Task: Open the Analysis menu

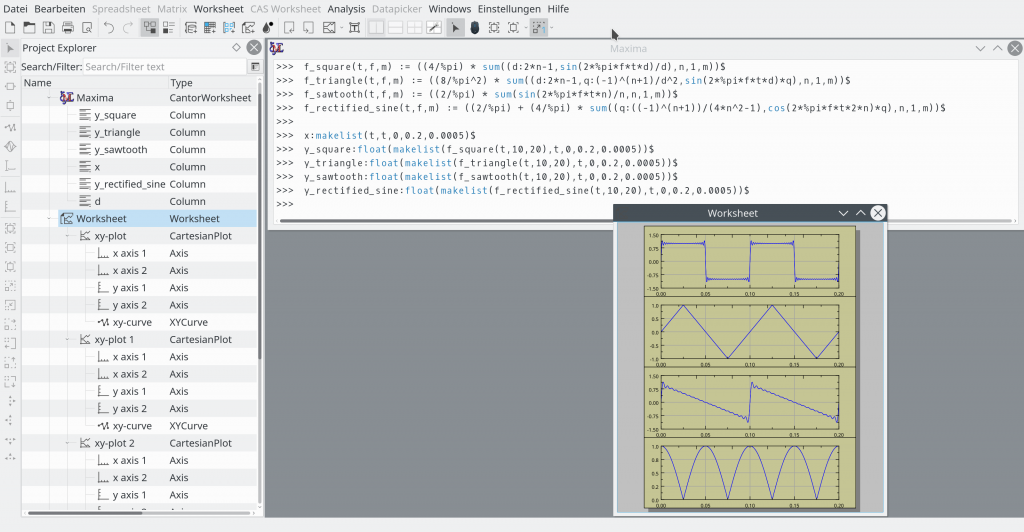Action: [346, 9]
